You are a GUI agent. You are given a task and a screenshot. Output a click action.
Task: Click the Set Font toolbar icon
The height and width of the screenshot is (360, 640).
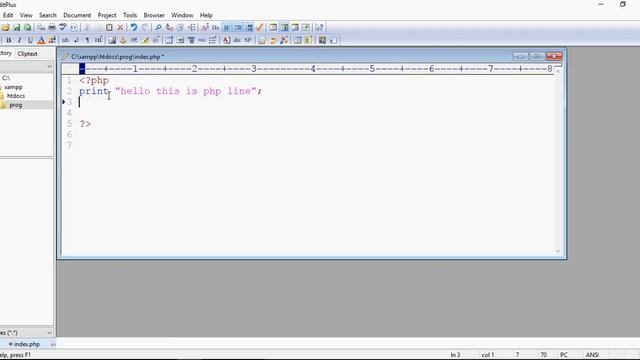[204, 27]
